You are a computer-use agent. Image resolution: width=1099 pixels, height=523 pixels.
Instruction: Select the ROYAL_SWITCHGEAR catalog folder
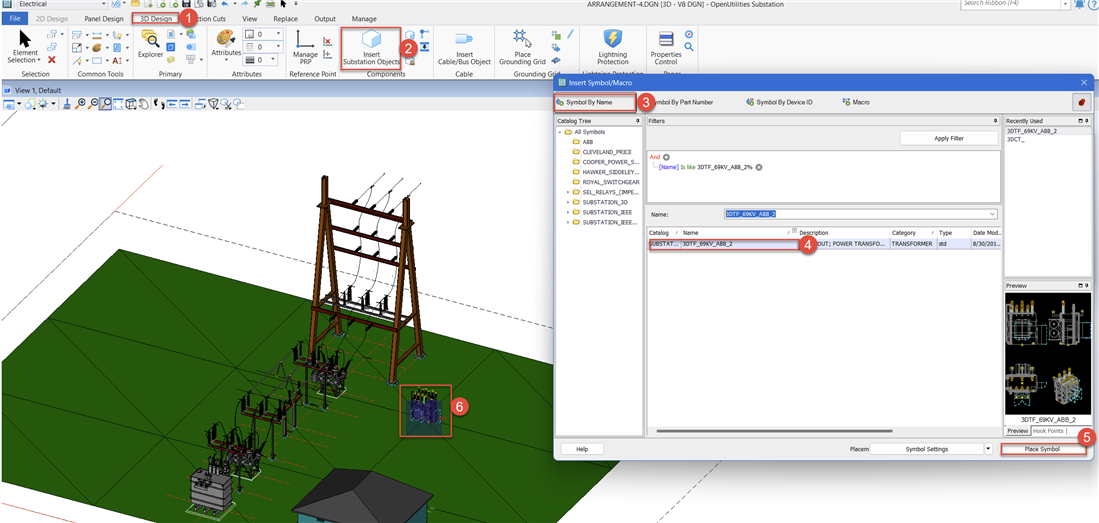coord(610,182)
